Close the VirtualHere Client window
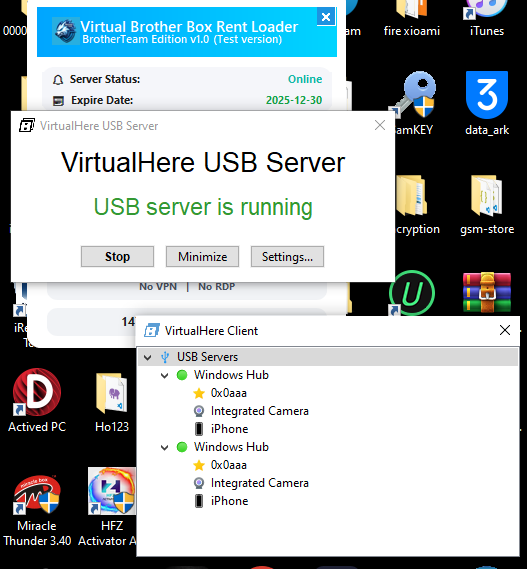 505,330
